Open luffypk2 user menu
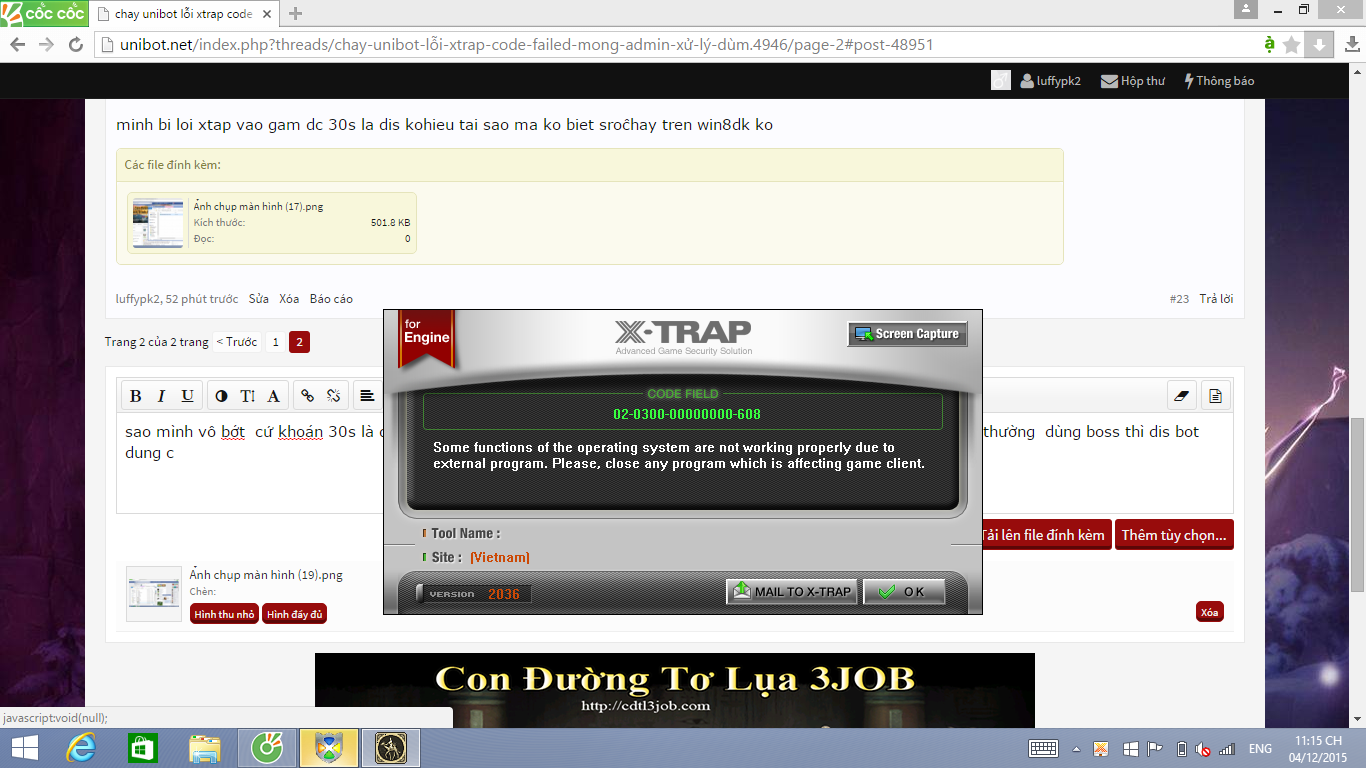This screenshot has height=768, width=1366. (x=1051, y=81)
